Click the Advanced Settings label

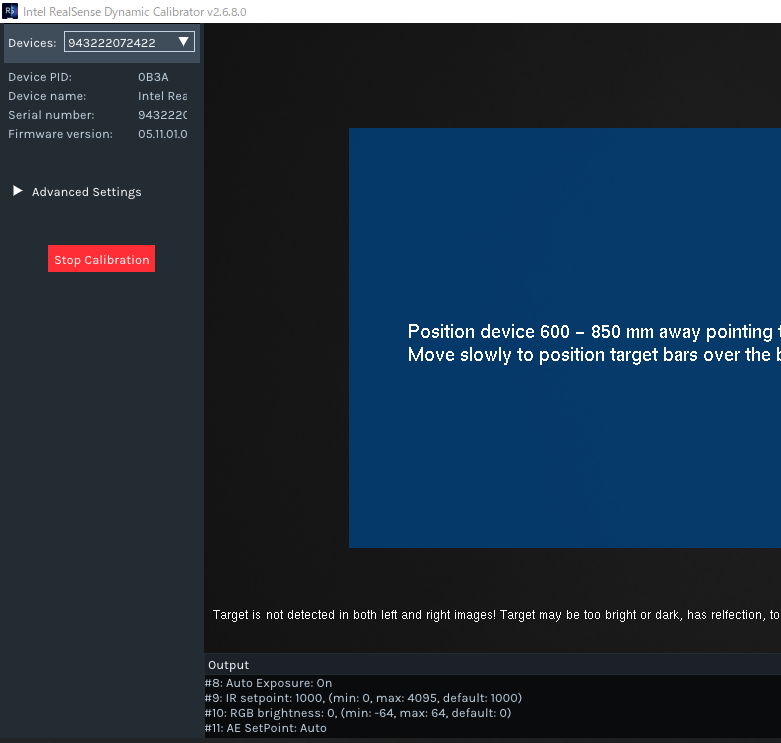(87, 192)
